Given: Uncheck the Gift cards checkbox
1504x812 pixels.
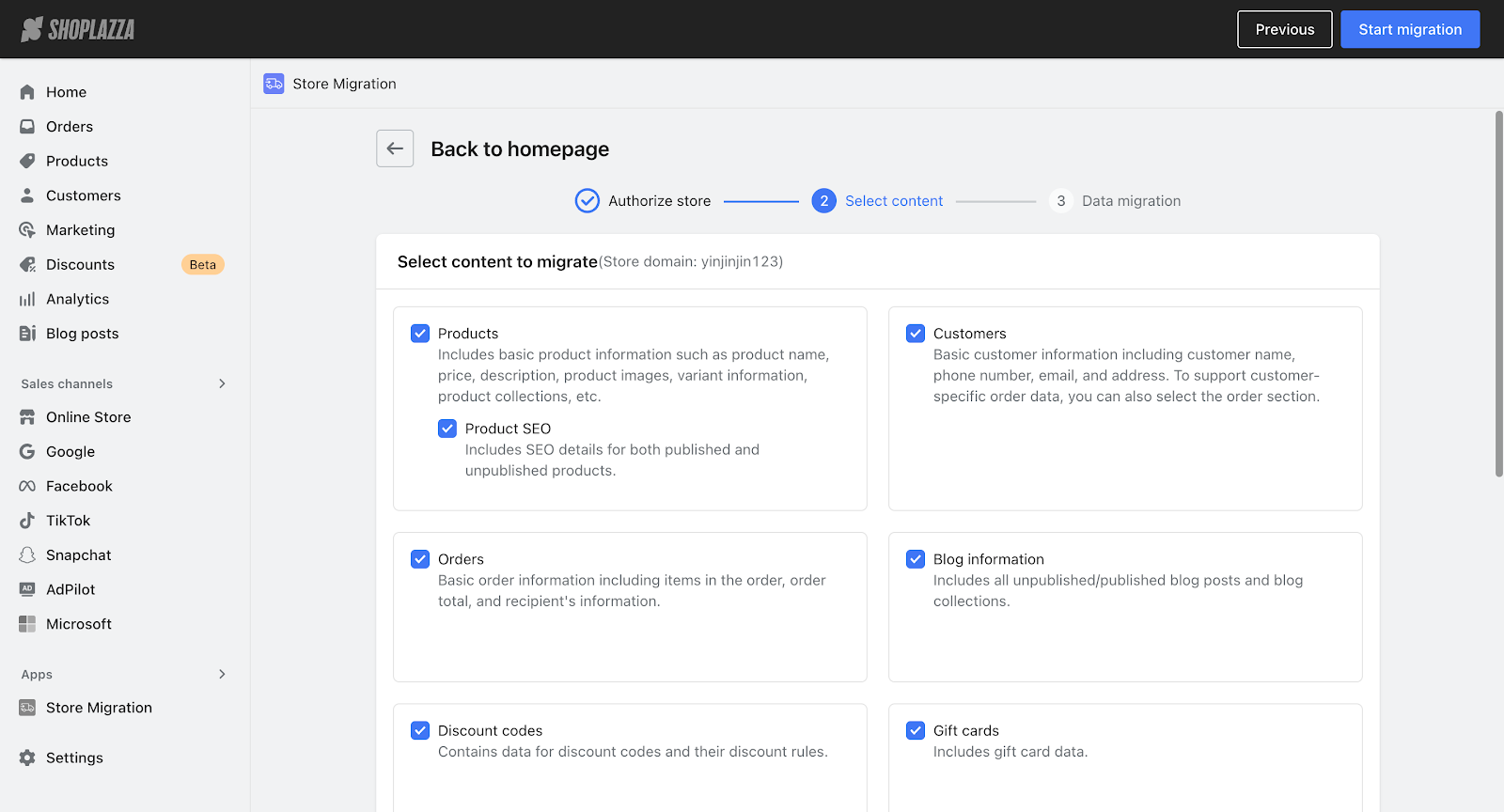Looking at the screenshot, I should (916, 730).
